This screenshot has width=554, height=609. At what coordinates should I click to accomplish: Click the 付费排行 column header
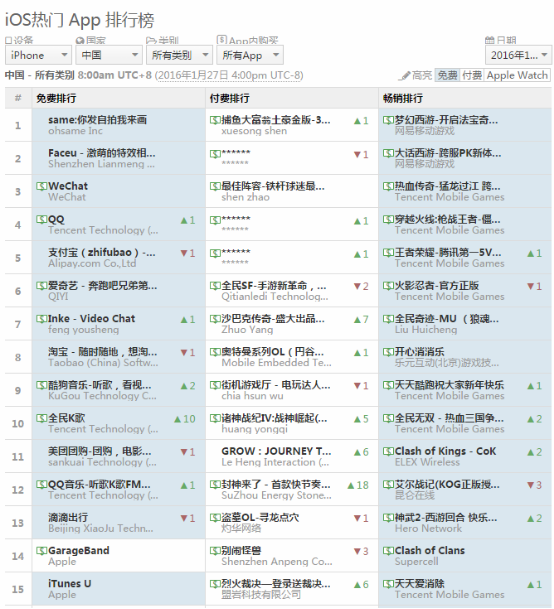(x=230, y=98)
